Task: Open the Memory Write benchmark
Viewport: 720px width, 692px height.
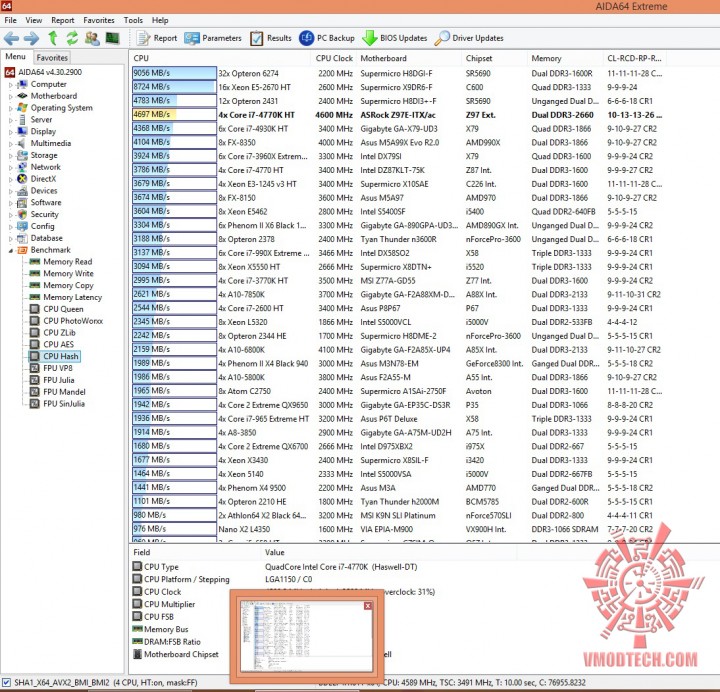Action: [62, 274]
